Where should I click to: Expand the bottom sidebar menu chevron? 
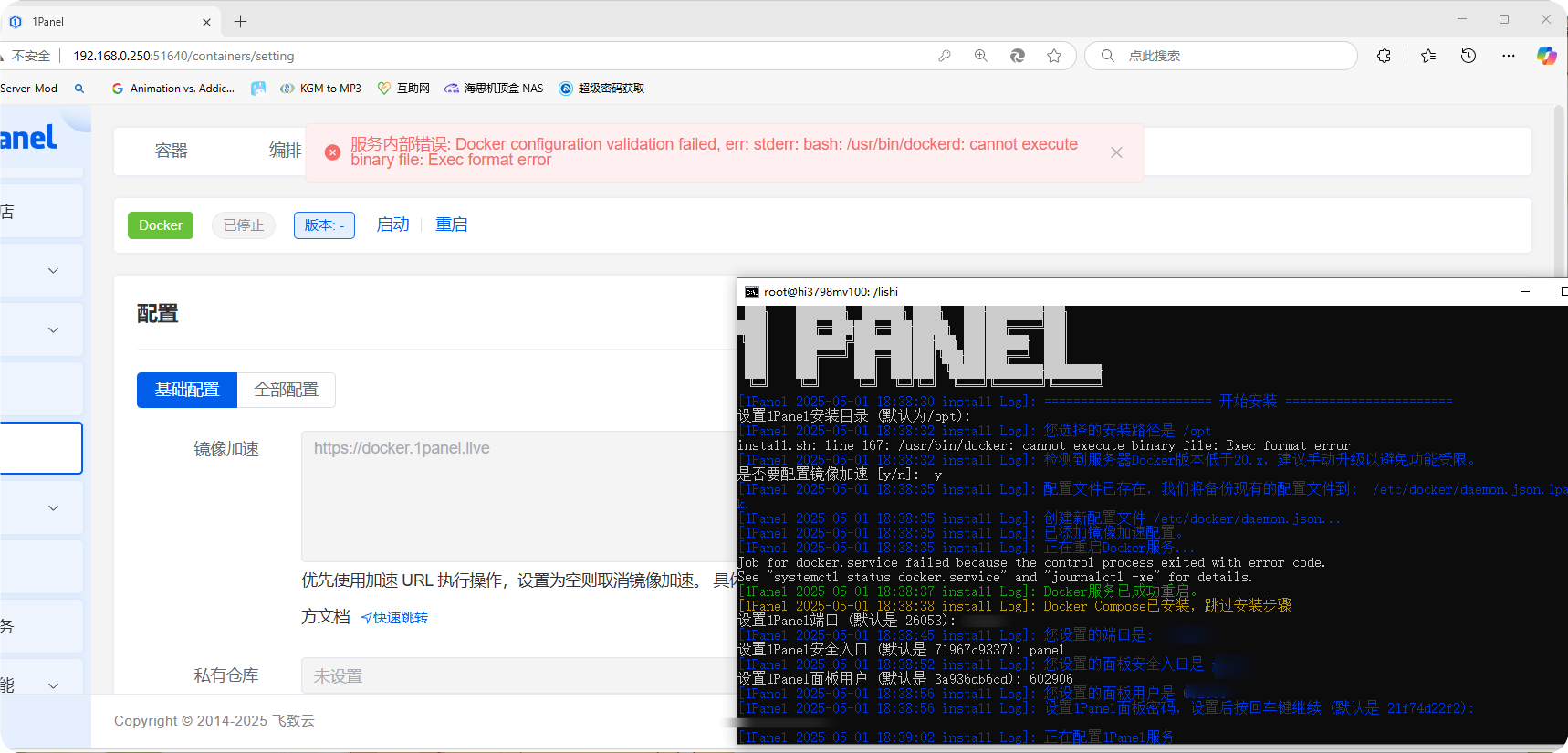pos(53,685)
